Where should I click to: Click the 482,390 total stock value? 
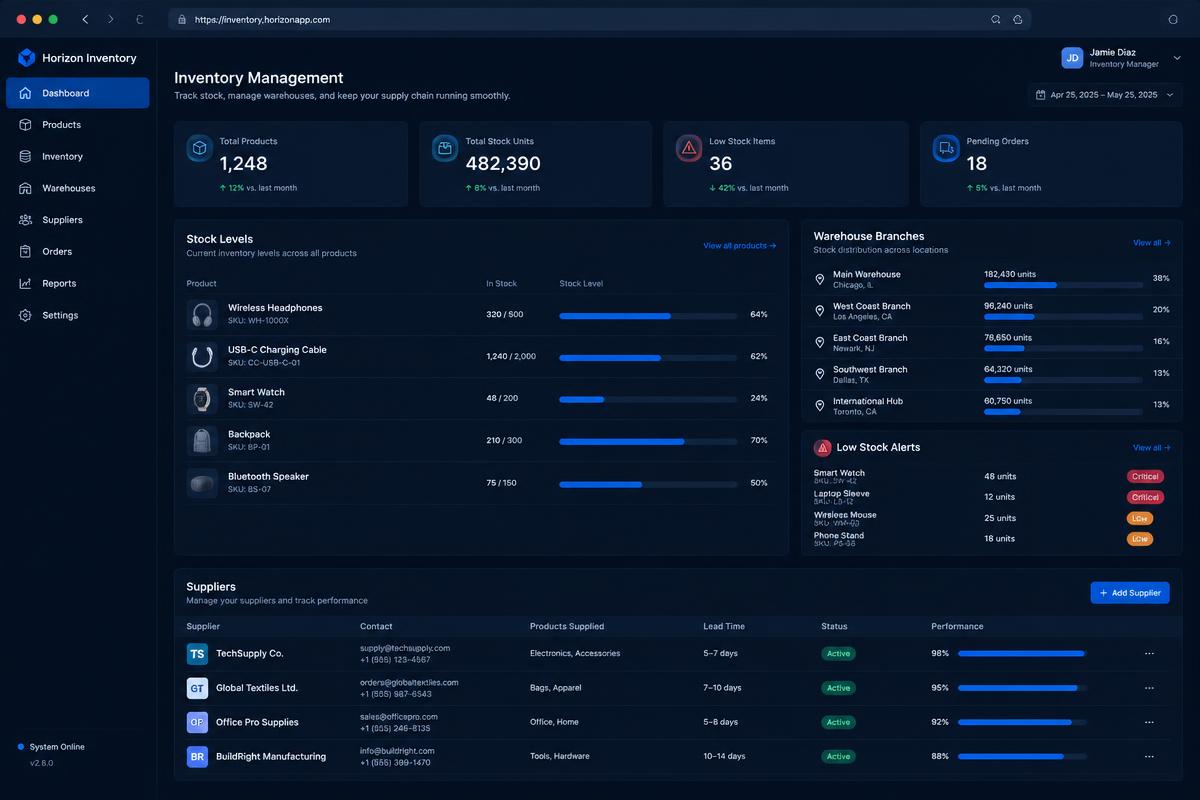coord(503,164)
